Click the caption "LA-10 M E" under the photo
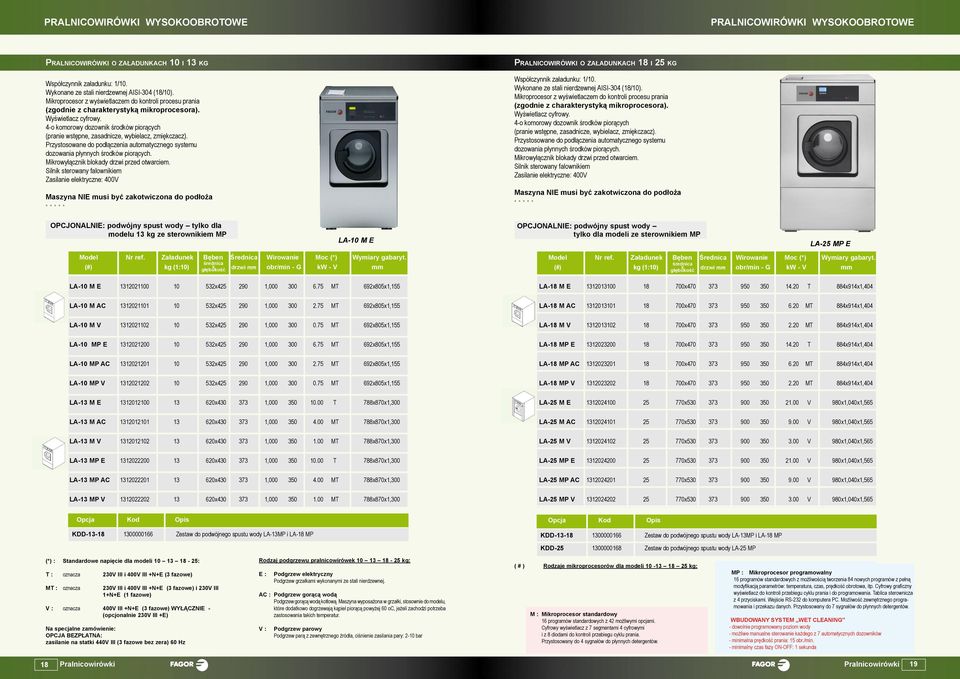This screenshot has height=679, width=960. 356,240
